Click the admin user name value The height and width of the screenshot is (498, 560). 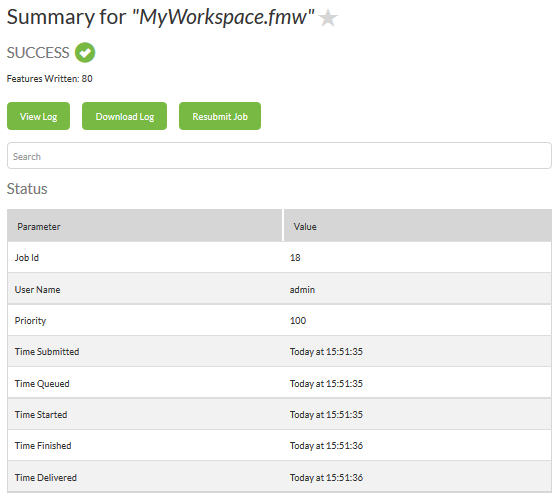coord(302,289)
